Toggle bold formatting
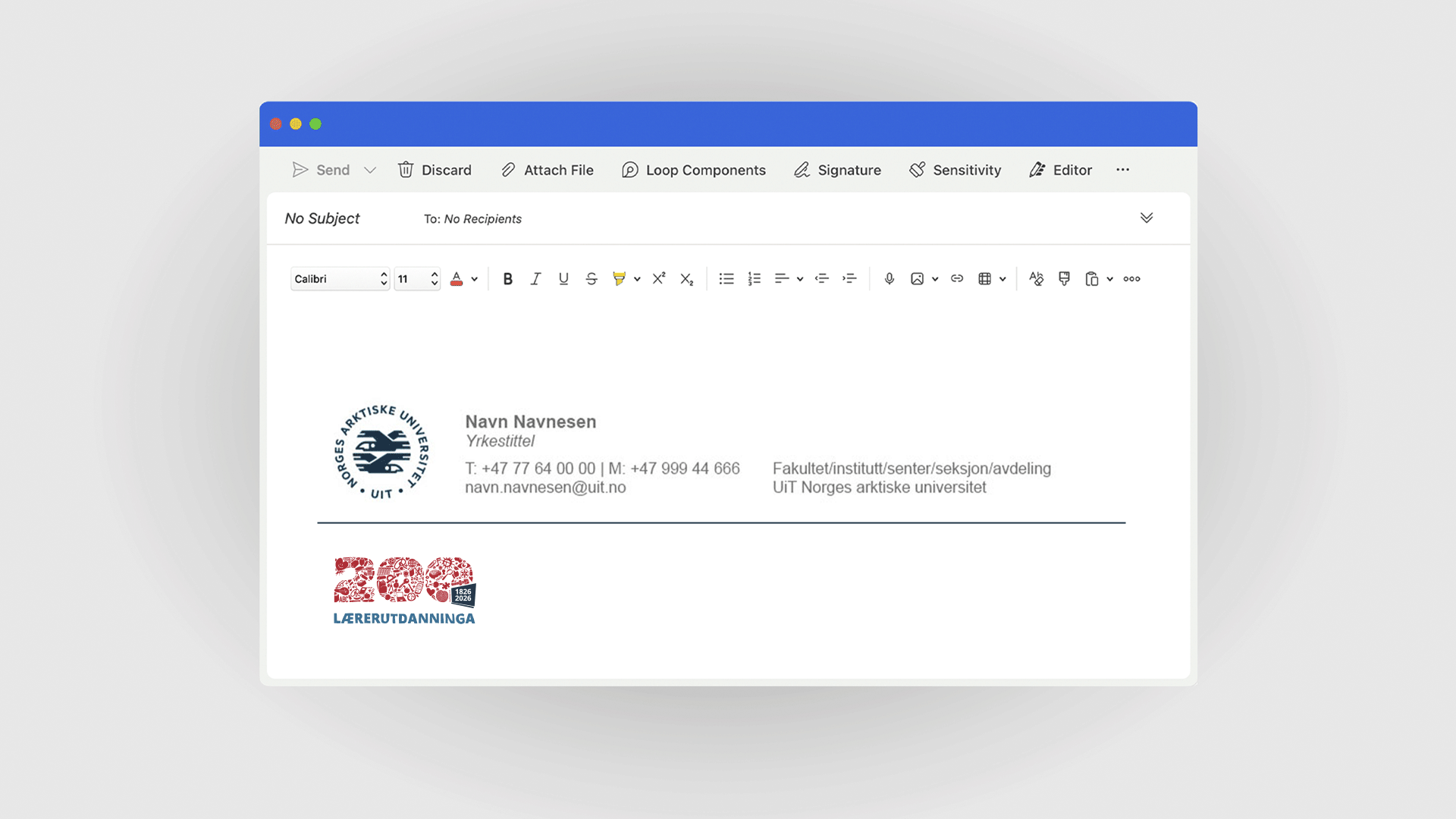The image size is (1456, 819). (x=508, y=279)
